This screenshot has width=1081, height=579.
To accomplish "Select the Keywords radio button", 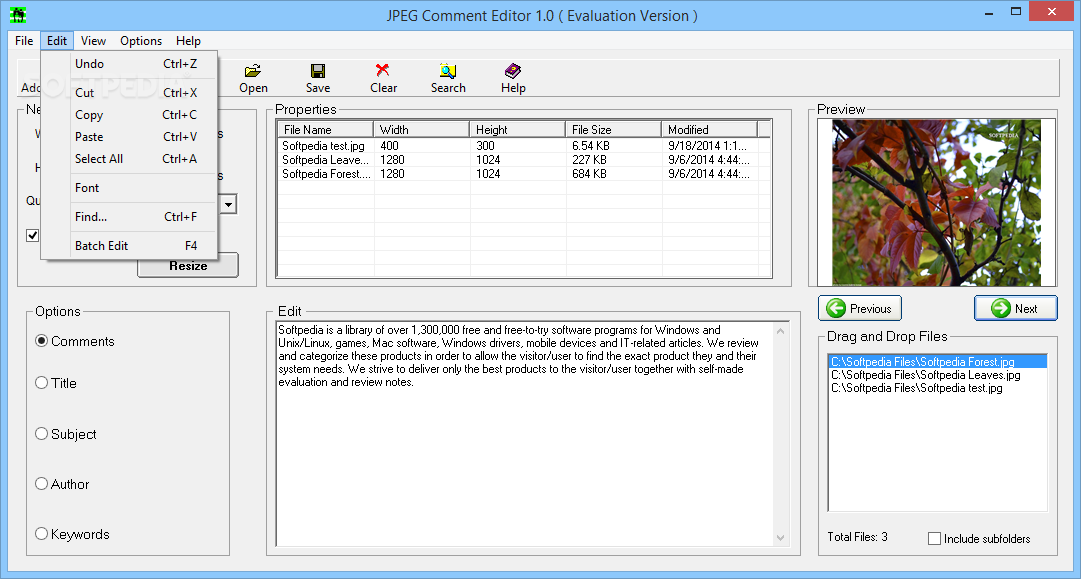I will click(x=41, y=534).
